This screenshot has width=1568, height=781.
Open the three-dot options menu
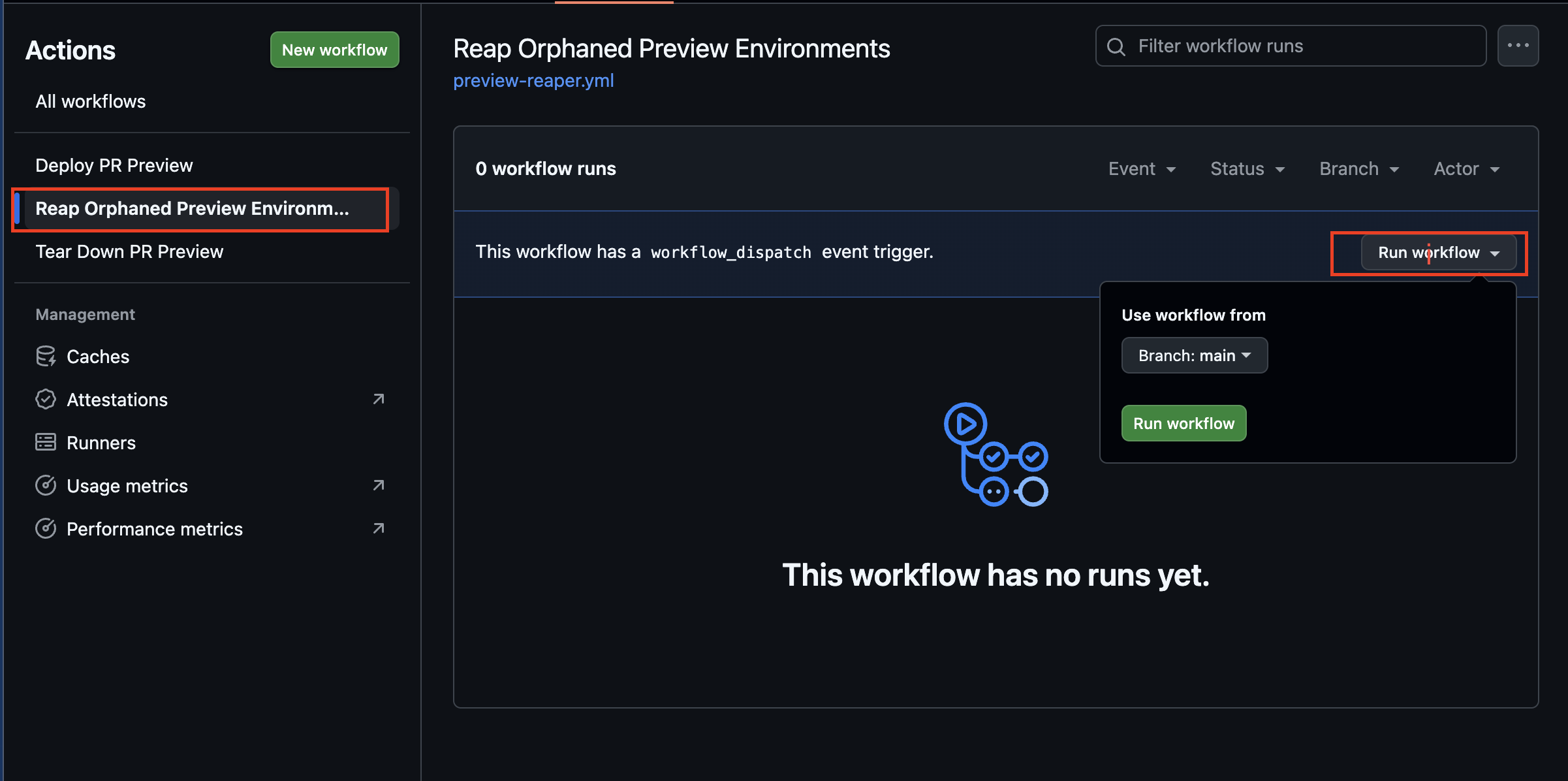tap(1518, 46)
